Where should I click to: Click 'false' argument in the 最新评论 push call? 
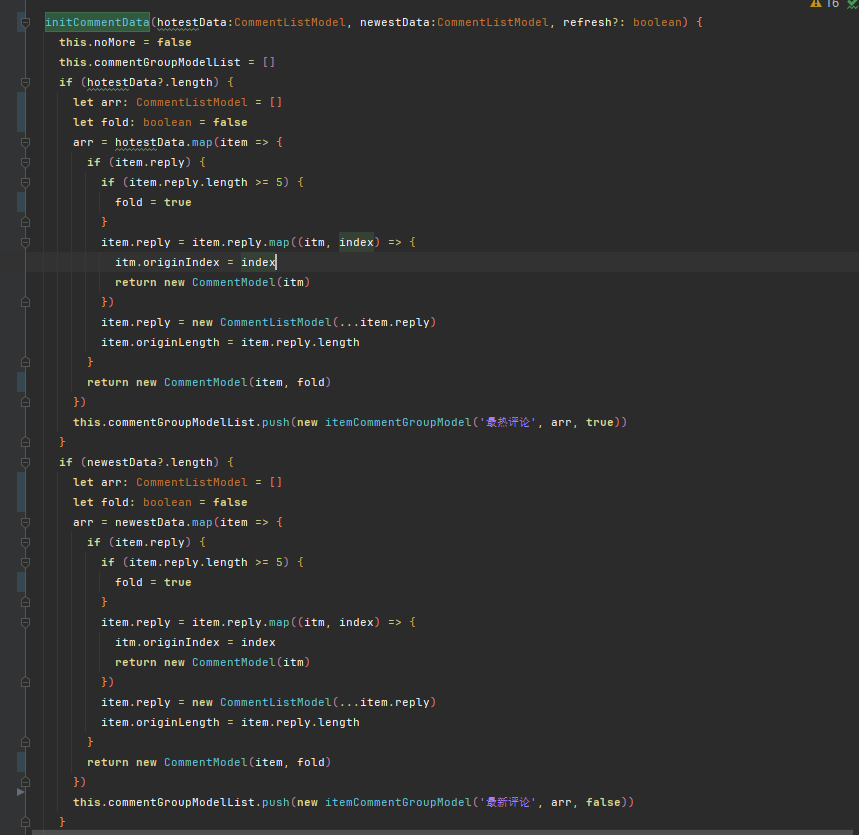coord(603,802)
